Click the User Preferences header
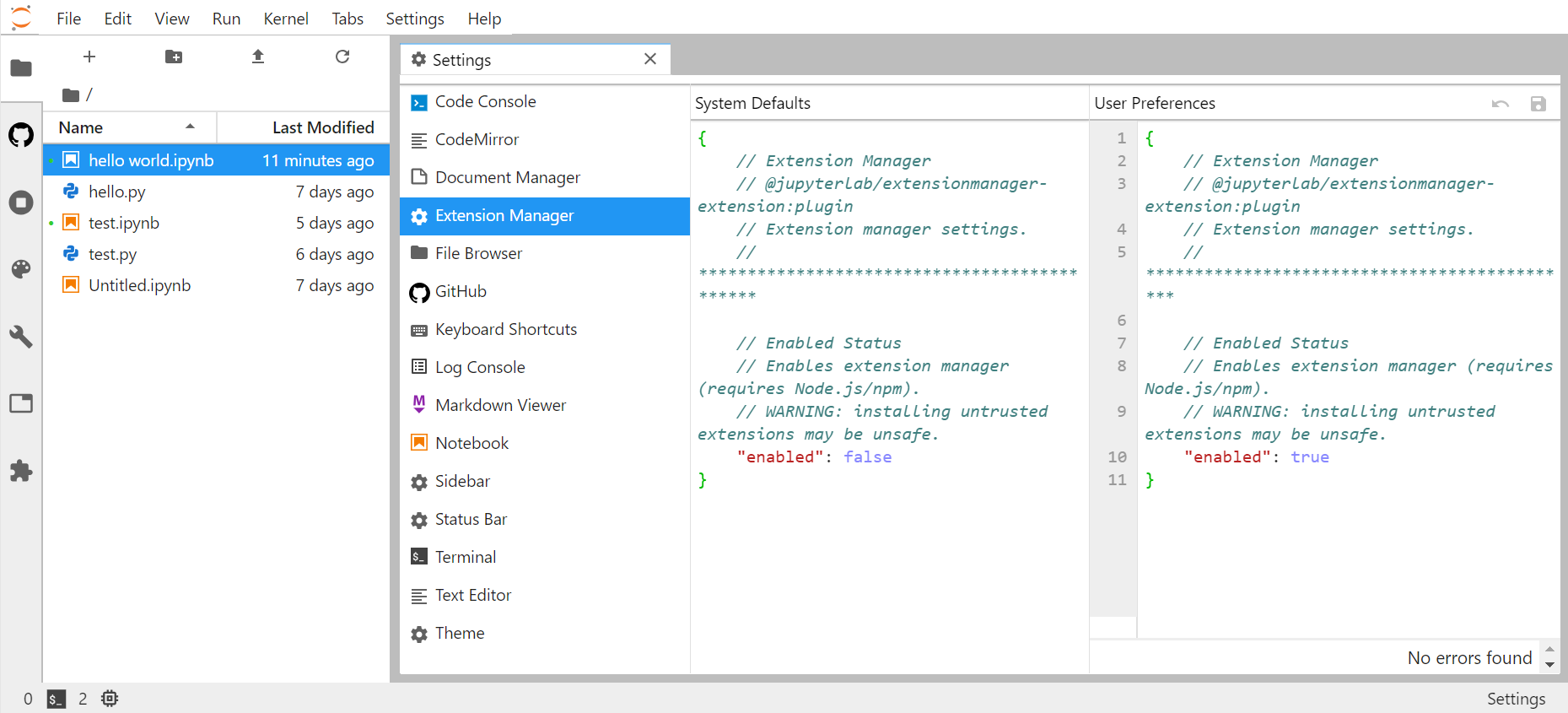This screenshot has width=1568, height=713. coord(1155,104)
